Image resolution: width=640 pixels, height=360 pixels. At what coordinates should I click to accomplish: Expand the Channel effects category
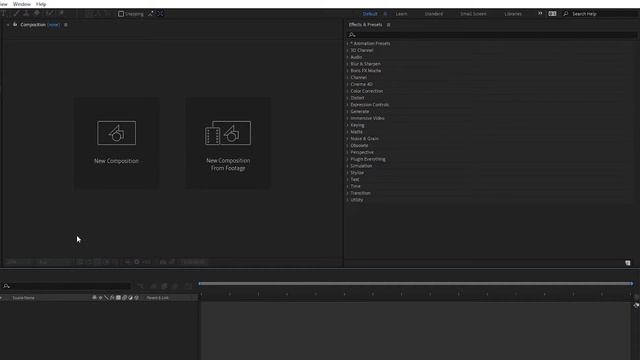coord(348,78)
